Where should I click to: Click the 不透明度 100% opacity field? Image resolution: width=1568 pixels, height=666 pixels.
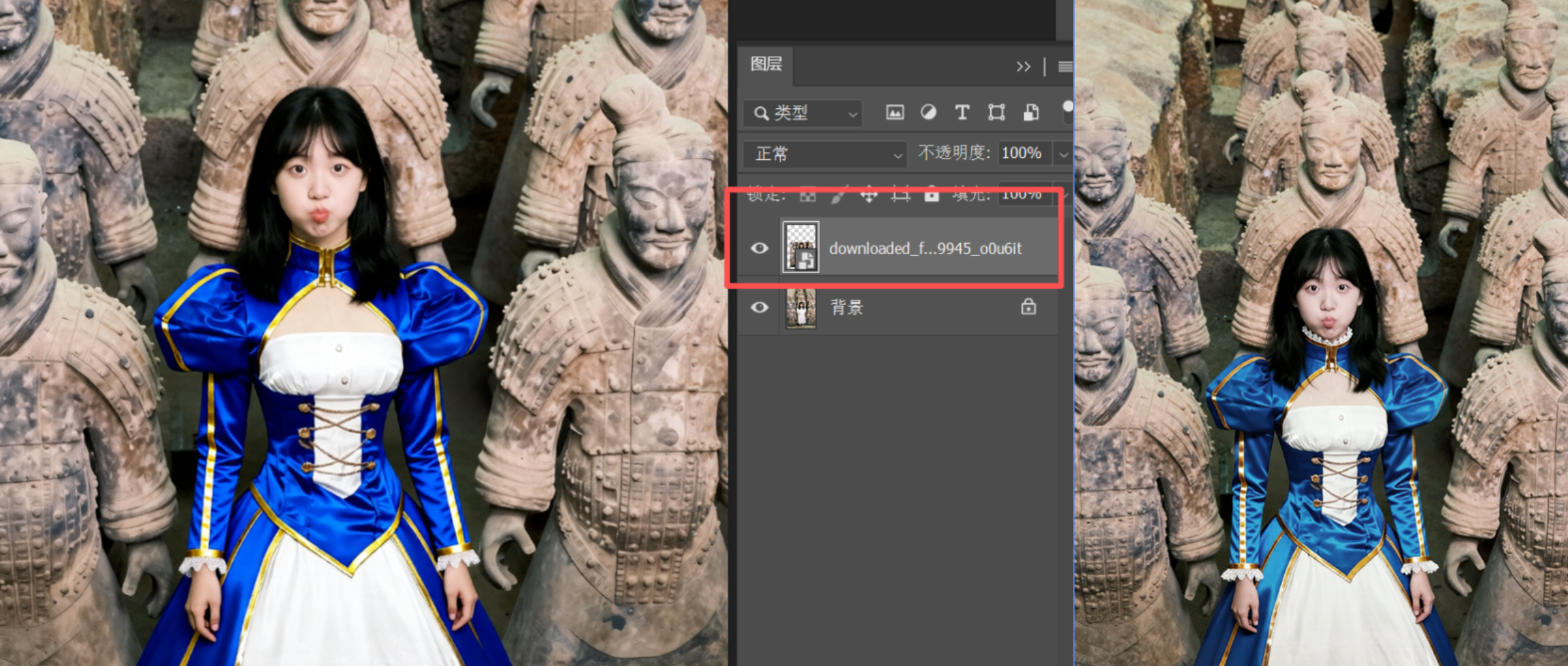1022,153
